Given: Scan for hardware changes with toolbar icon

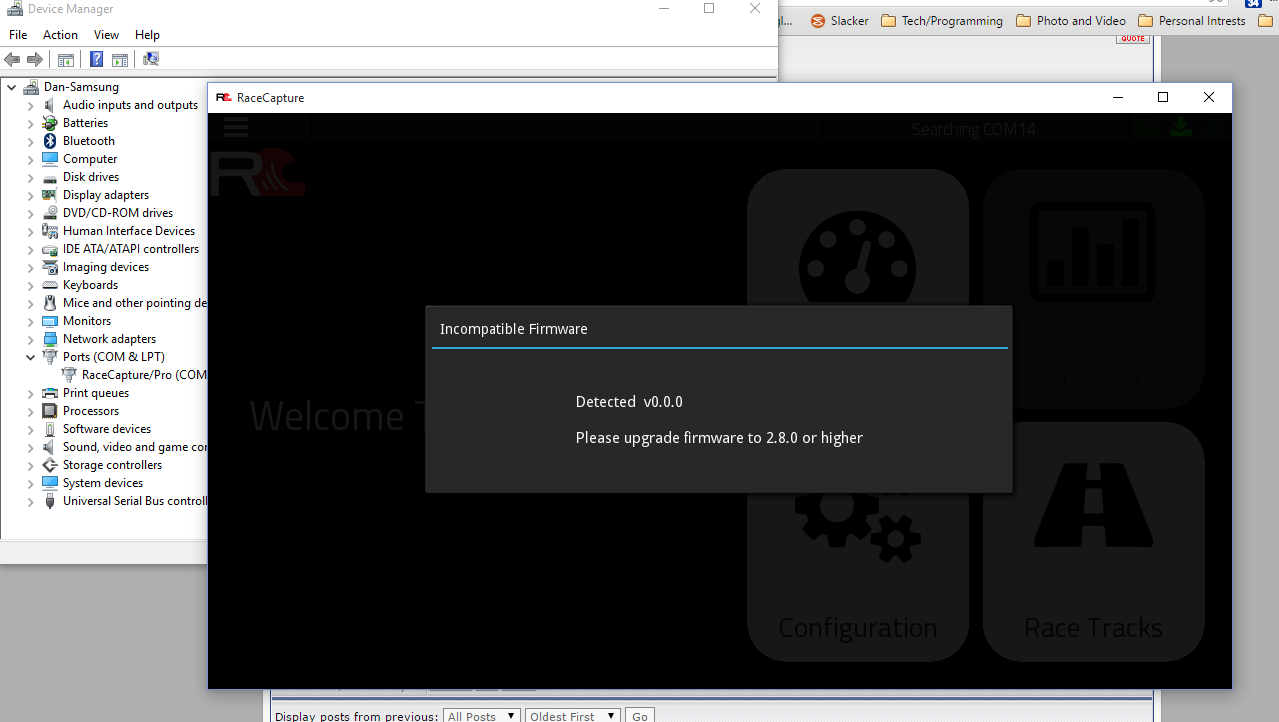Looking at the screenshot, I should 151,59.
